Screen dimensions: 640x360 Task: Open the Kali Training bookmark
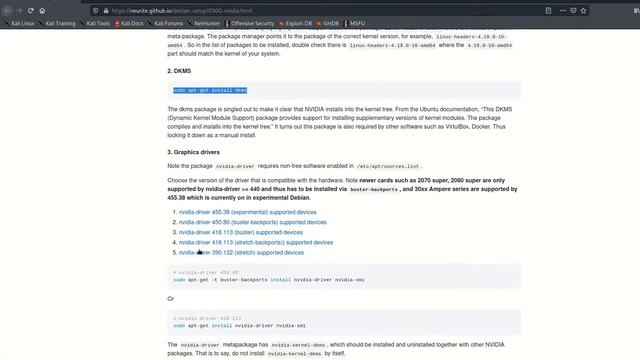pyautogui.click(x=57, y=23)
